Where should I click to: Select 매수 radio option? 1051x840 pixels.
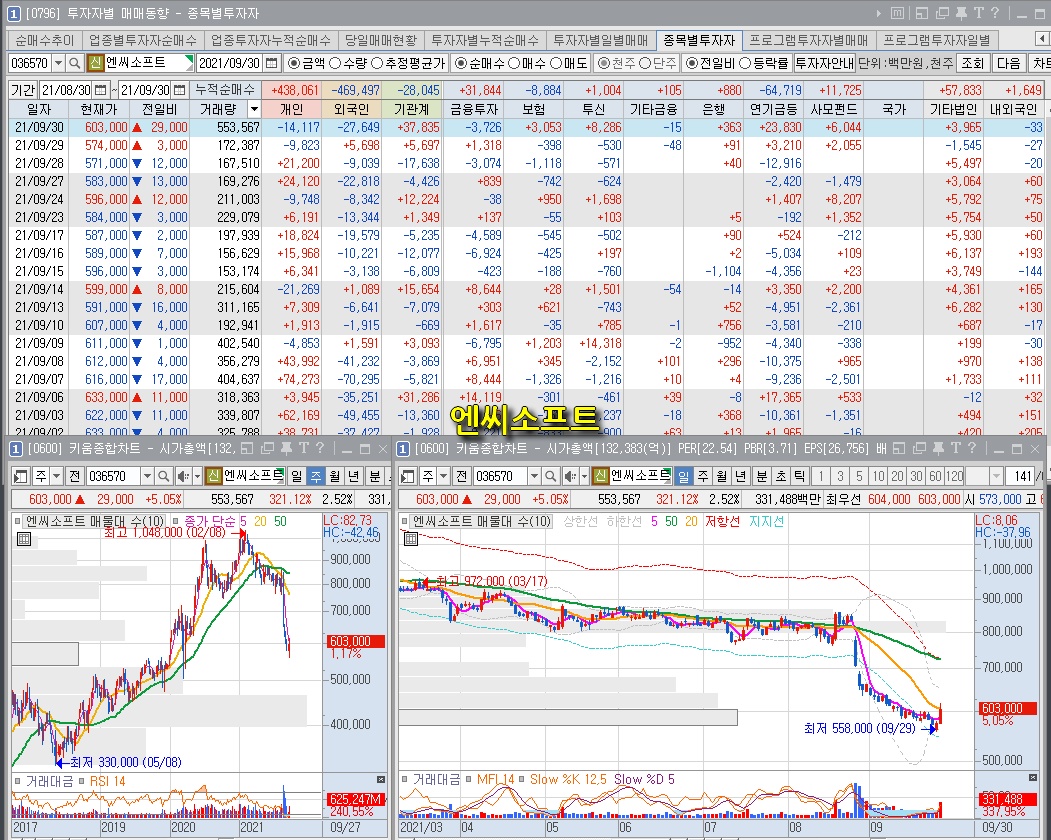tap(528, 63)
